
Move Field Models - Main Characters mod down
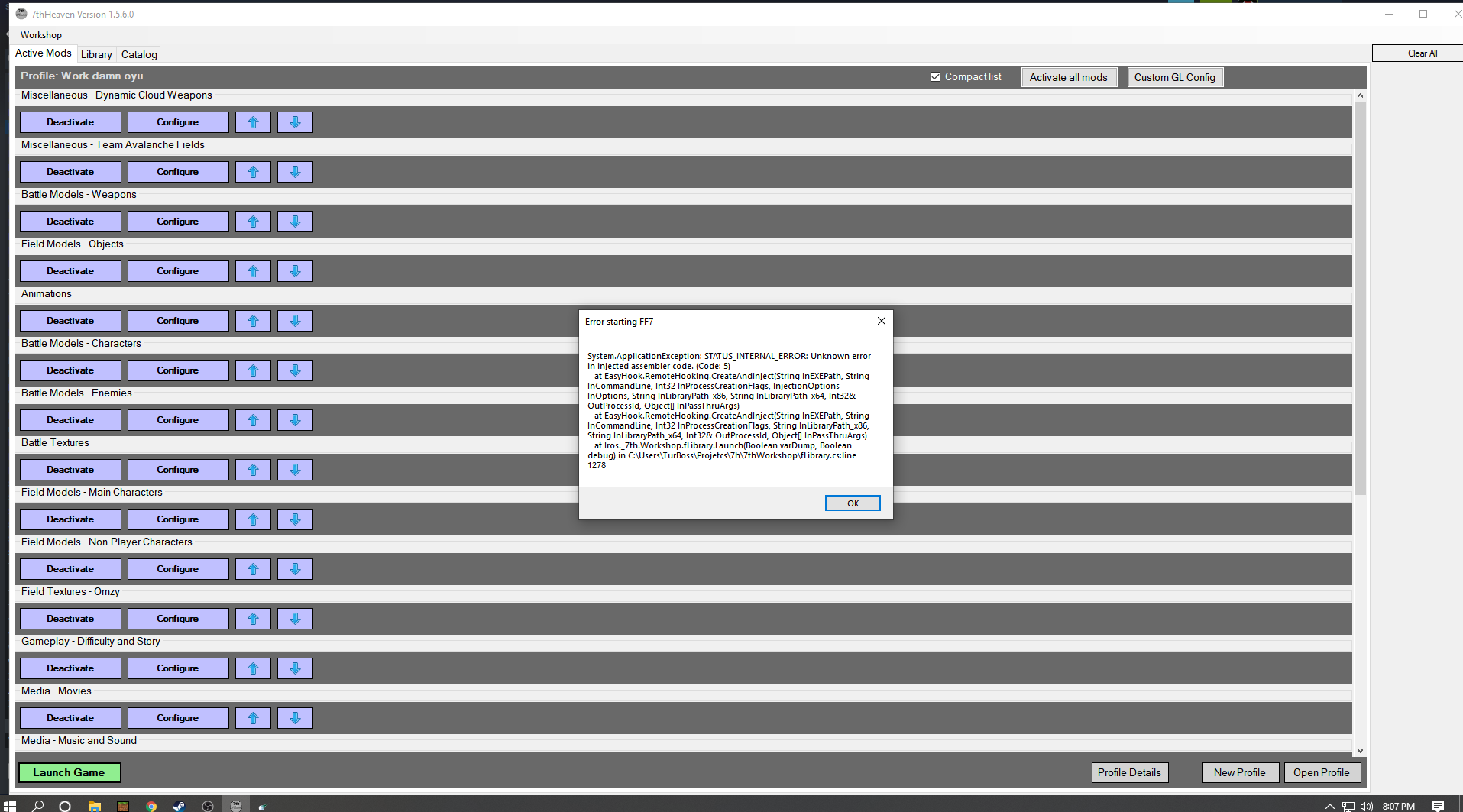point(295,519)
